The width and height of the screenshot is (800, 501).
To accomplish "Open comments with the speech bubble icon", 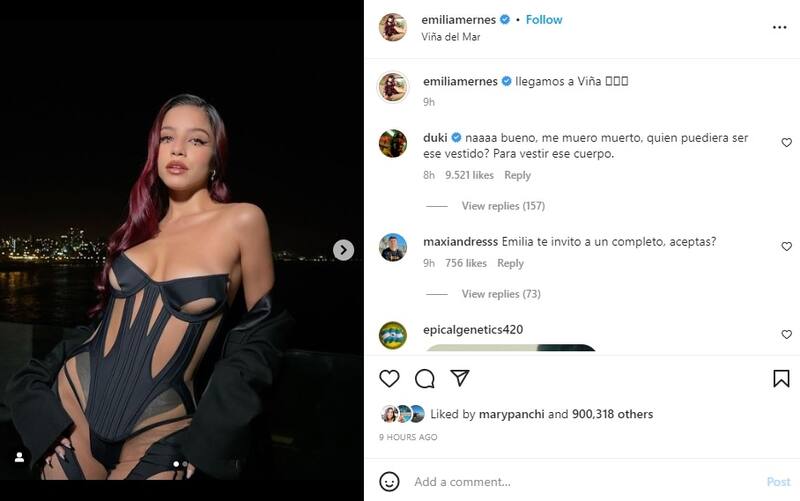I will (424, 378).
